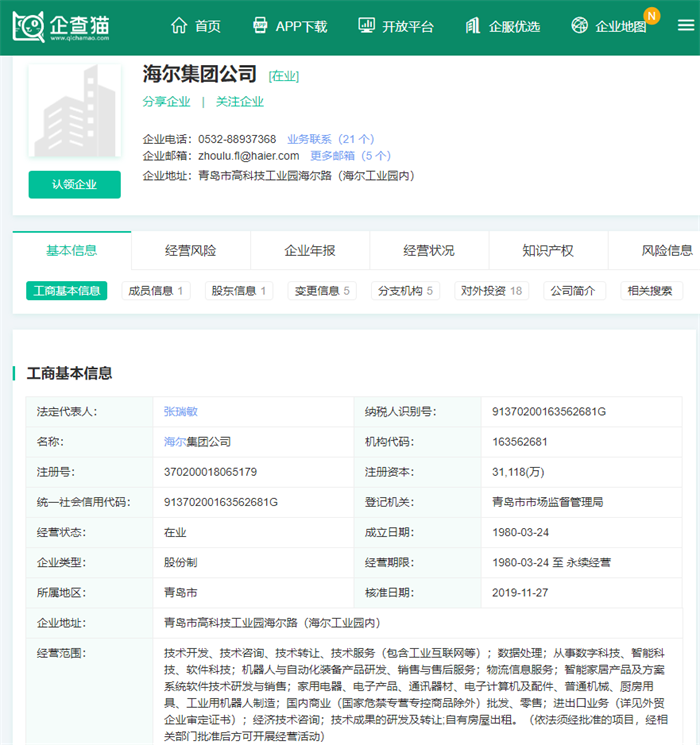Screen dimensions: 700x745
Task: Switch to the 经营状况 tab
Action: 429,250
